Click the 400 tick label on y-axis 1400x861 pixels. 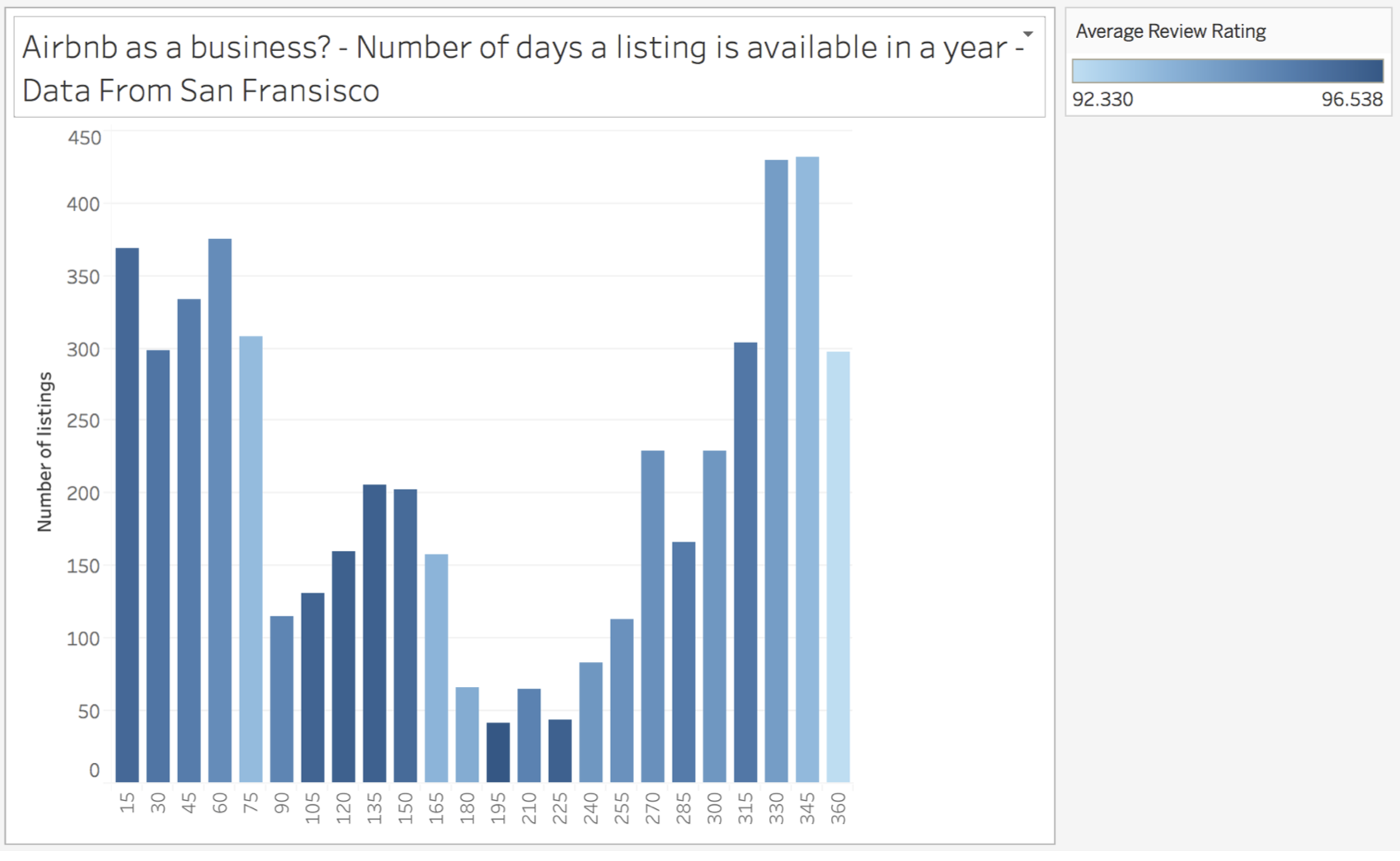click(x=83, y=204)
